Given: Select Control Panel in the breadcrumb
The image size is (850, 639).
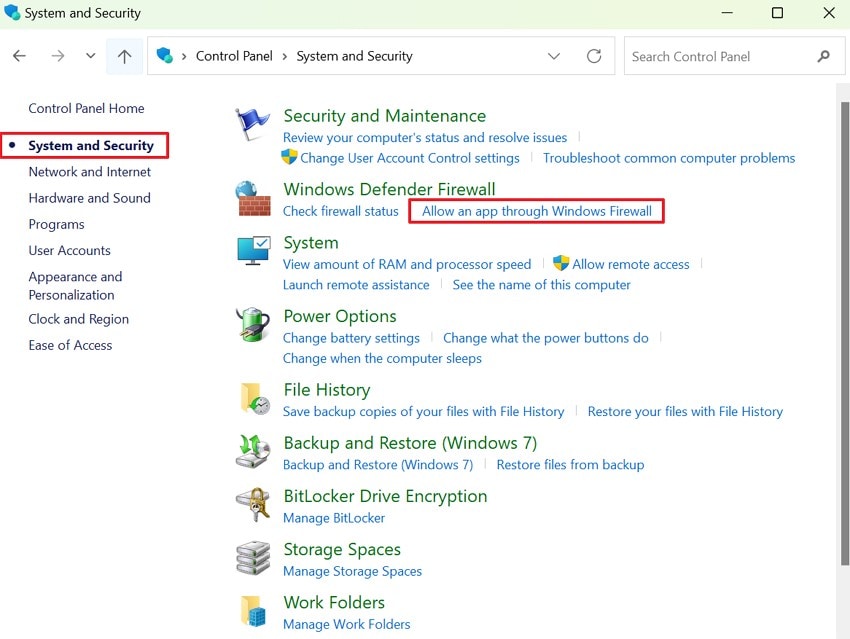Looking at the screenshot, I should point(234,56).
